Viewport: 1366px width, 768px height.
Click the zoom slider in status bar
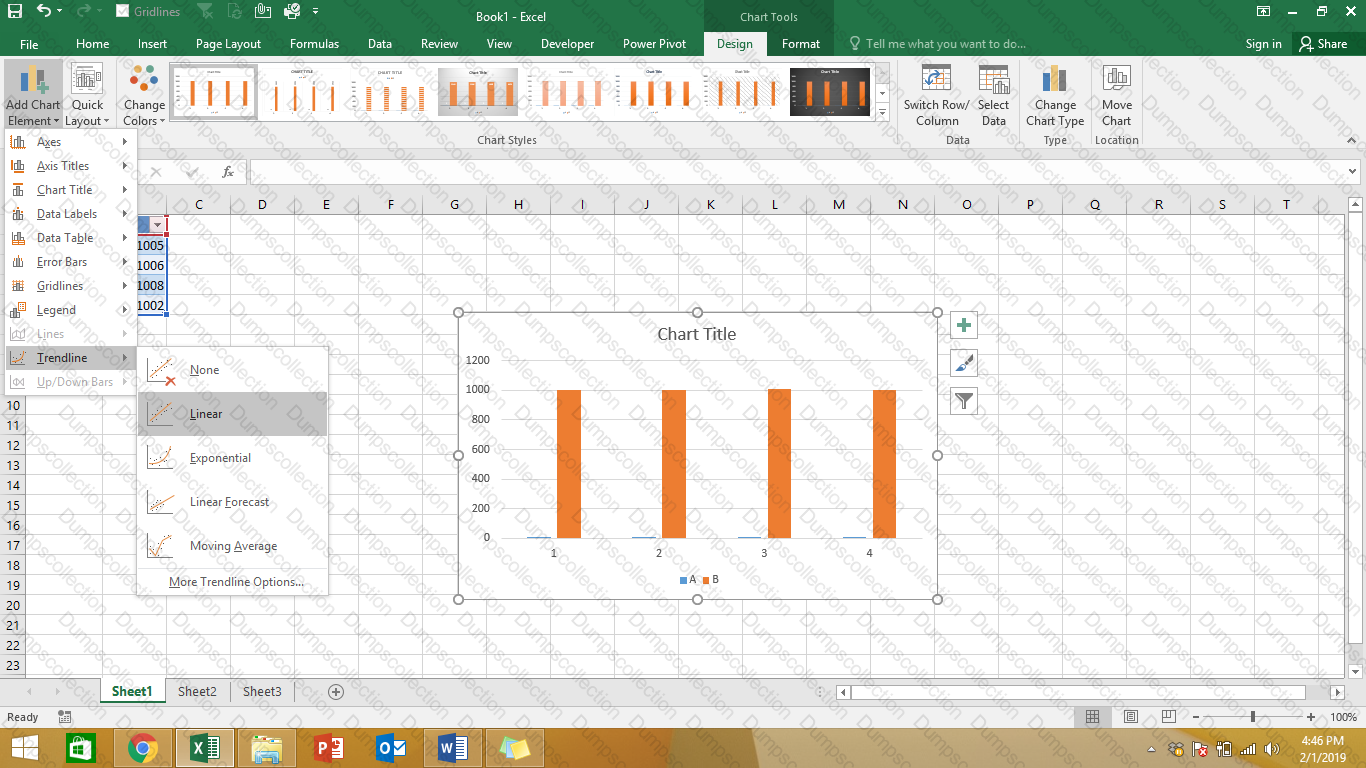tap(1252, 717)
